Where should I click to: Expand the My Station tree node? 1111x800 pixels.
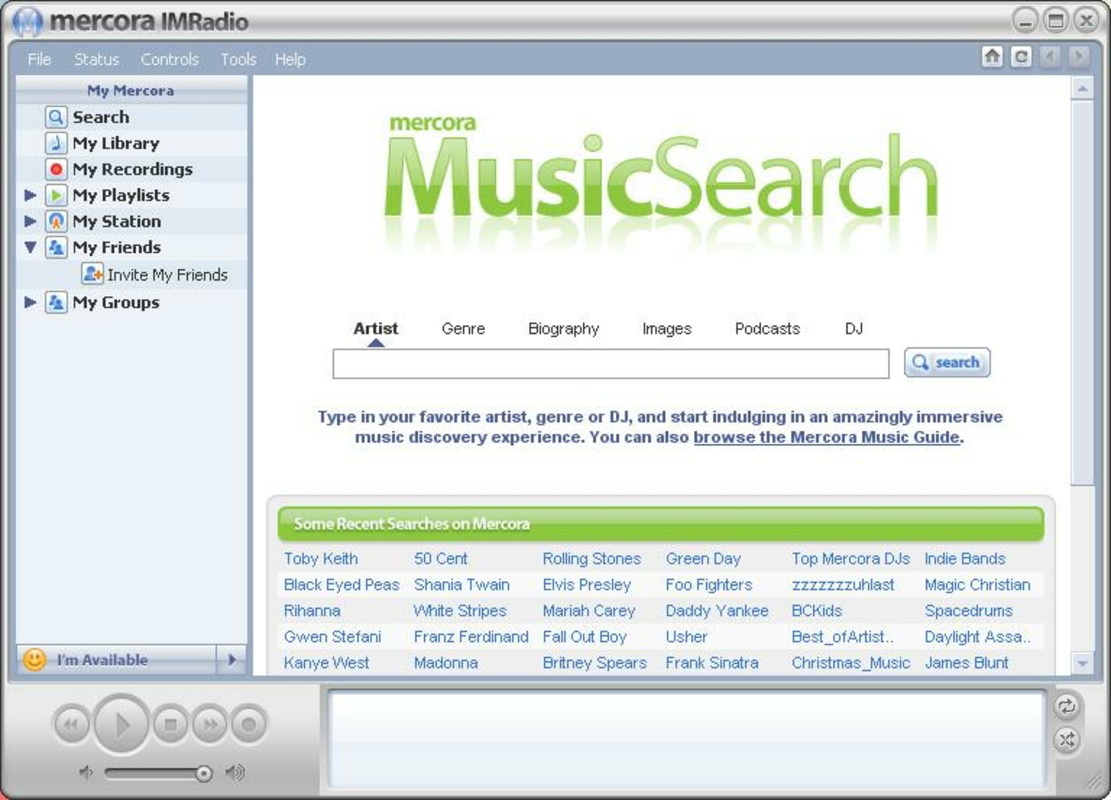(x=30, y=221)
